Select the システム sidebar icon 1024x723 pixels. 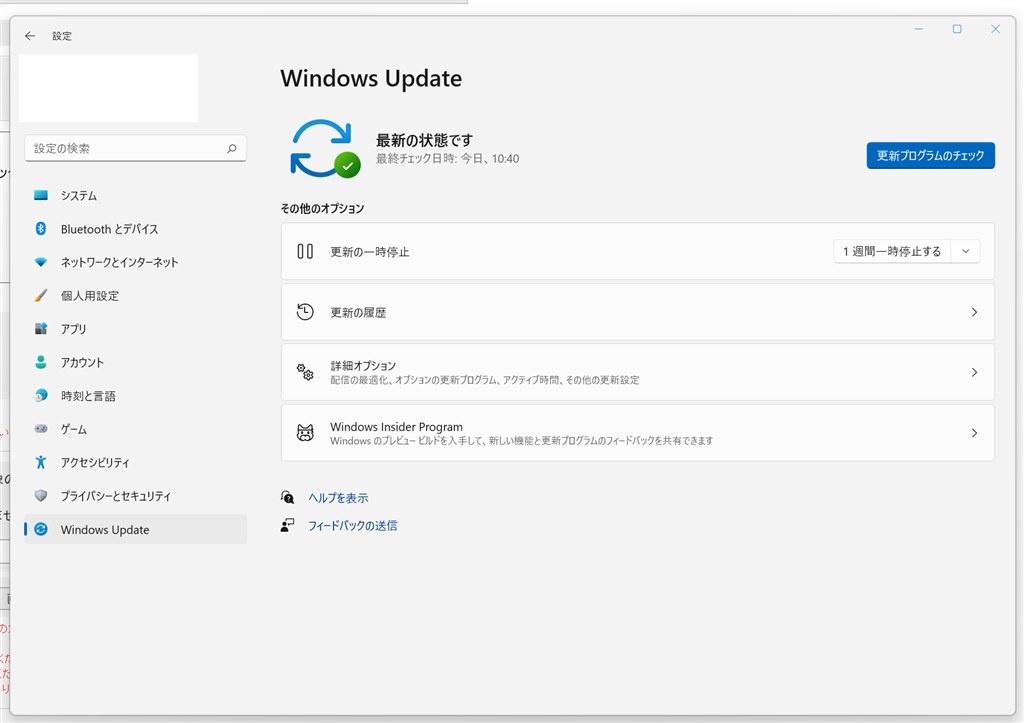tap(40, 195)
